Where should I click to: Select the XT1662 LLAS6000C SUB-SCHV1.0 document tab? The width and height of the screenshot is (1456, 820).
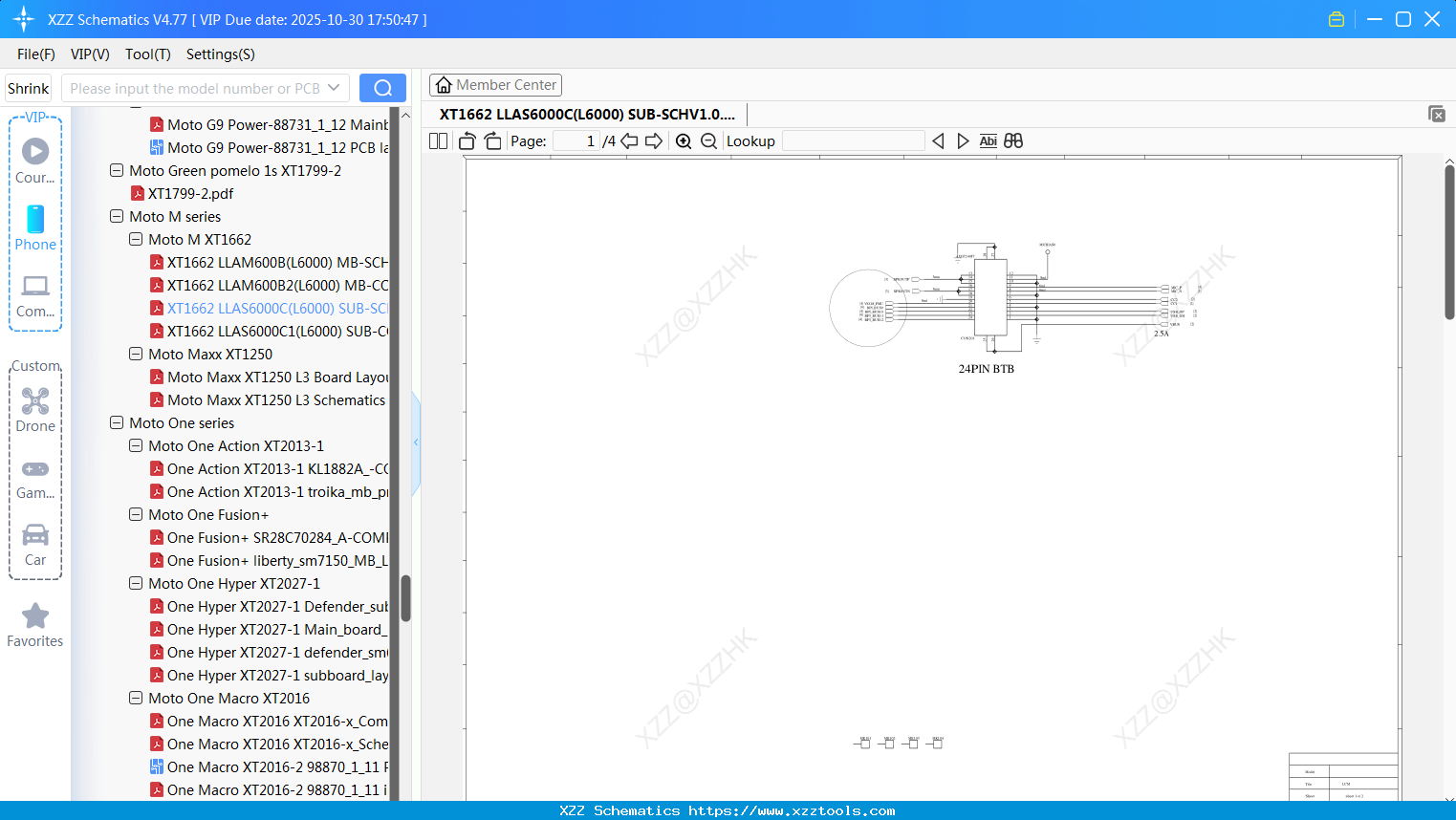(587, 115)
